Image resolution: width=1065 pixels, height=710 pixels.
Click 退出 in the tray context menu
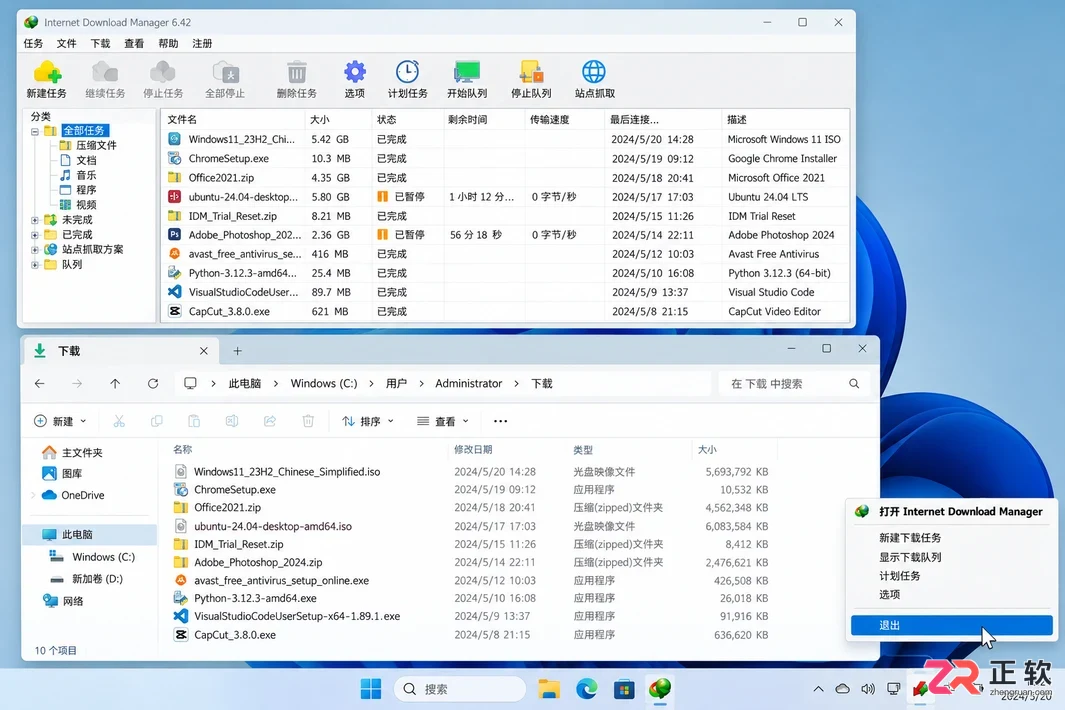(952, 625)
